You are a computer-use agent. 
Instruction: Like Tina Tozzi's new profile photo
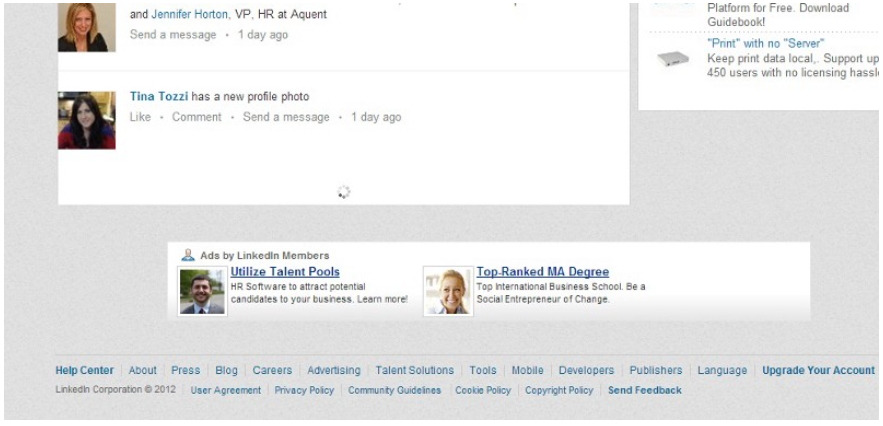point(140,117)
